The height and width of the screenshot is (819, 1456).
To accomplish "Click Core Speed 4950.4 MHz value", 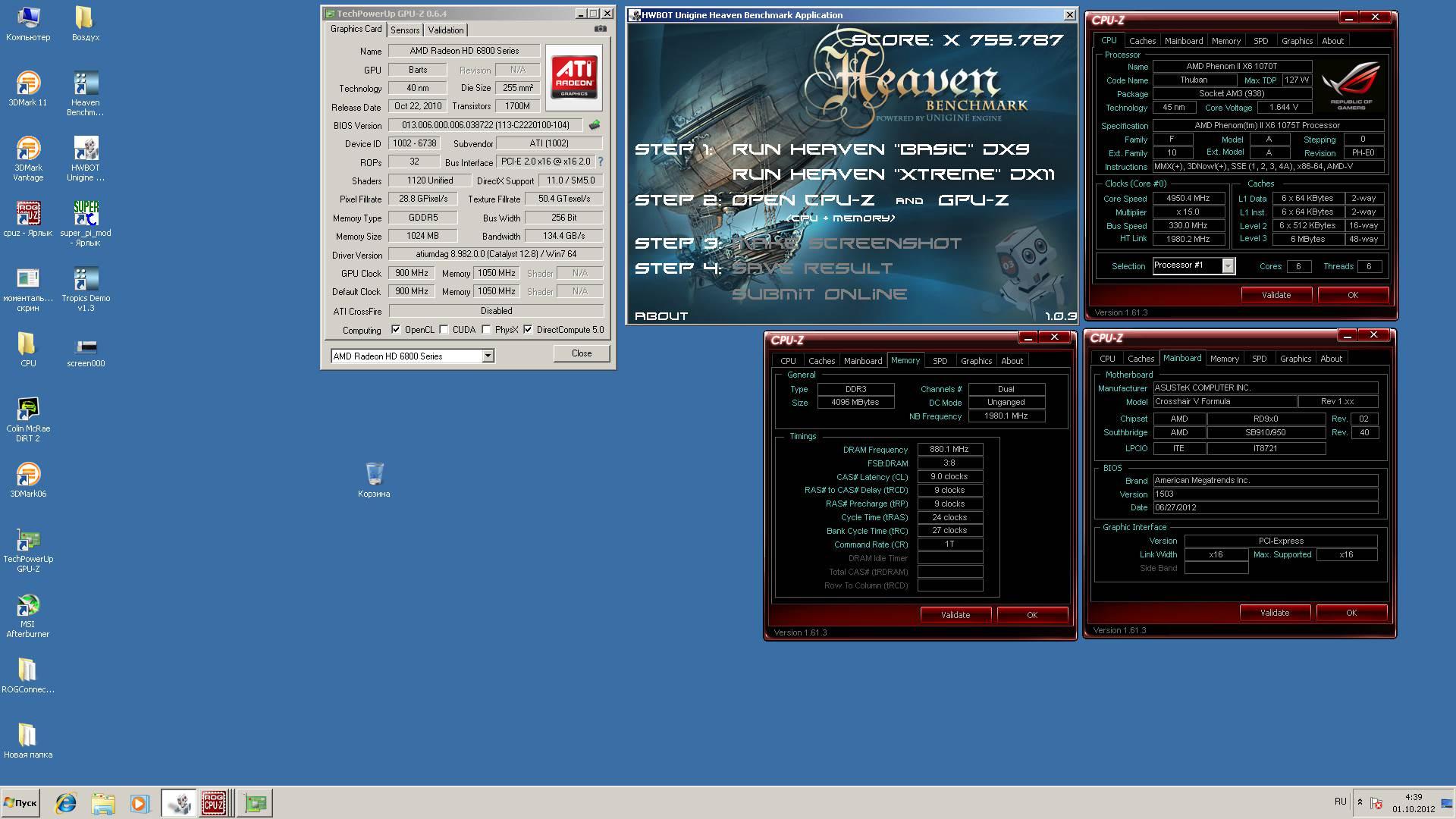I will pyautogui.click(x=1188, y=198).
